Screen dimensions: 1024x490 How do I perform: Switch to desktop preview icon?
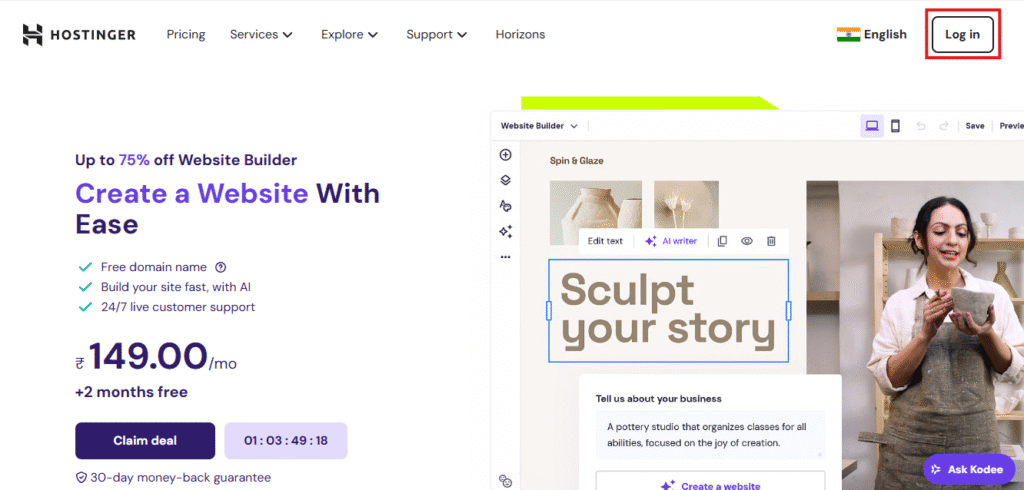872,126
